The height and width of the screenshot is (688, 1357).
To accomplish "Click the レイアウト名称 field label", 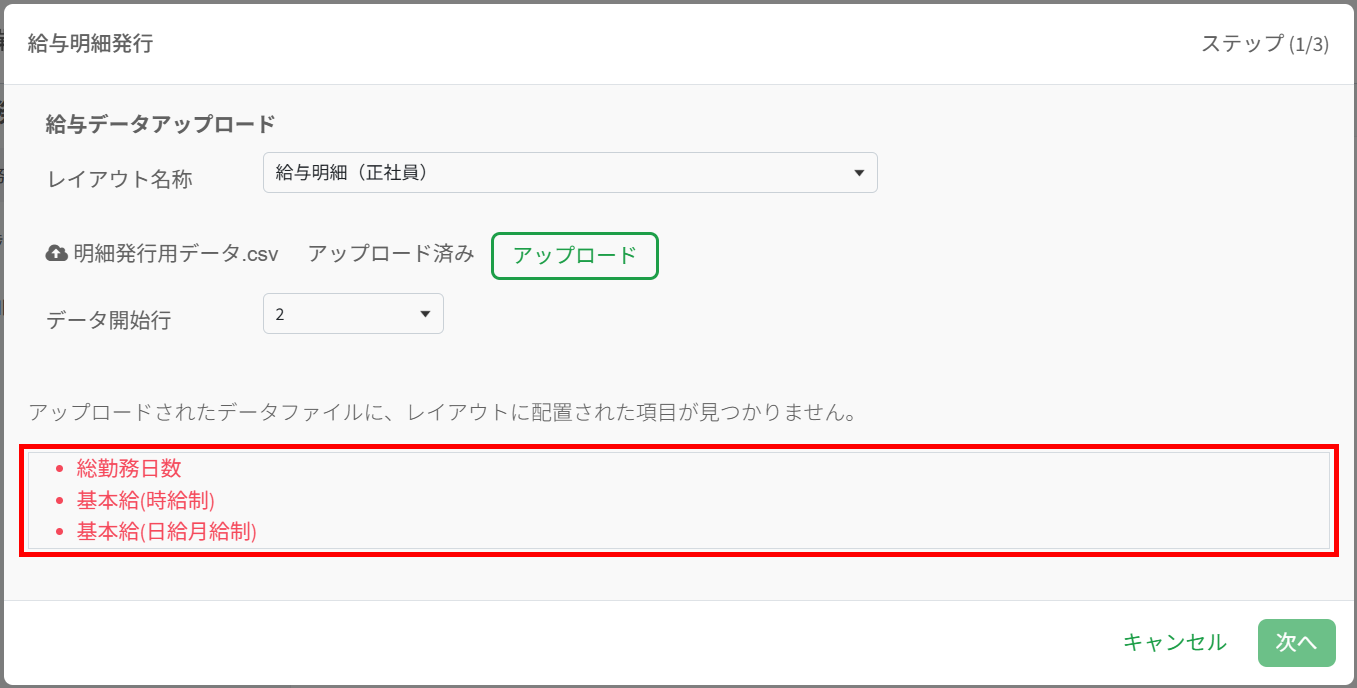I will click(x=119, y=179).
